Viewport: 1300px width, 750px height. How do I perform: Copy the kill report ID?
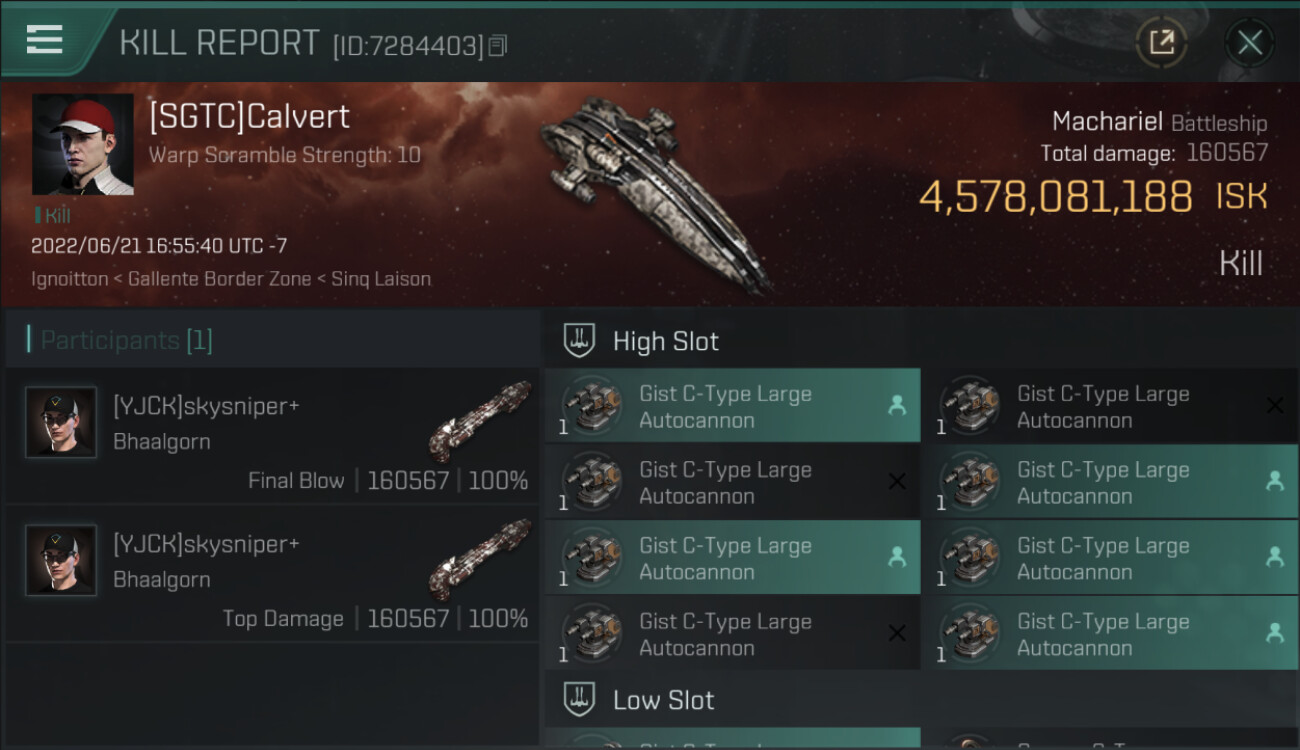498,46
